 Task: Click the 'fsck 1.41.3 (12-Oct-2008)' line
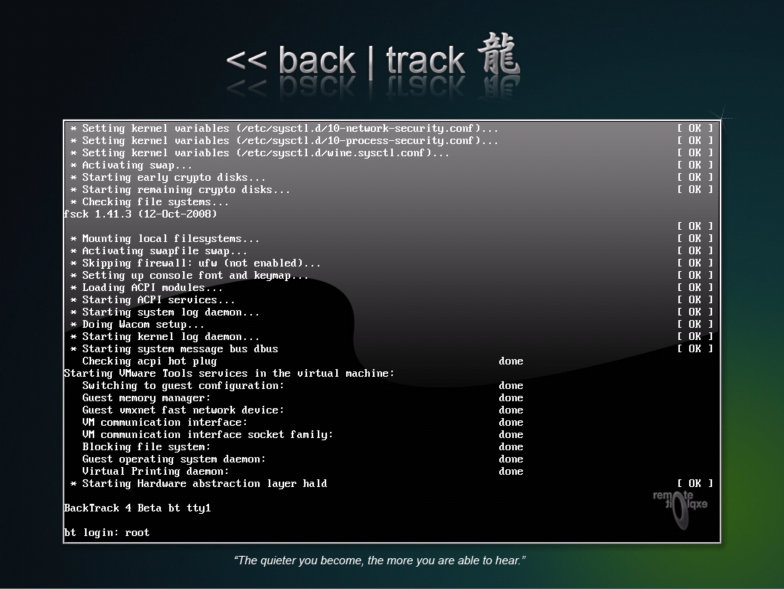pos(140,214)
